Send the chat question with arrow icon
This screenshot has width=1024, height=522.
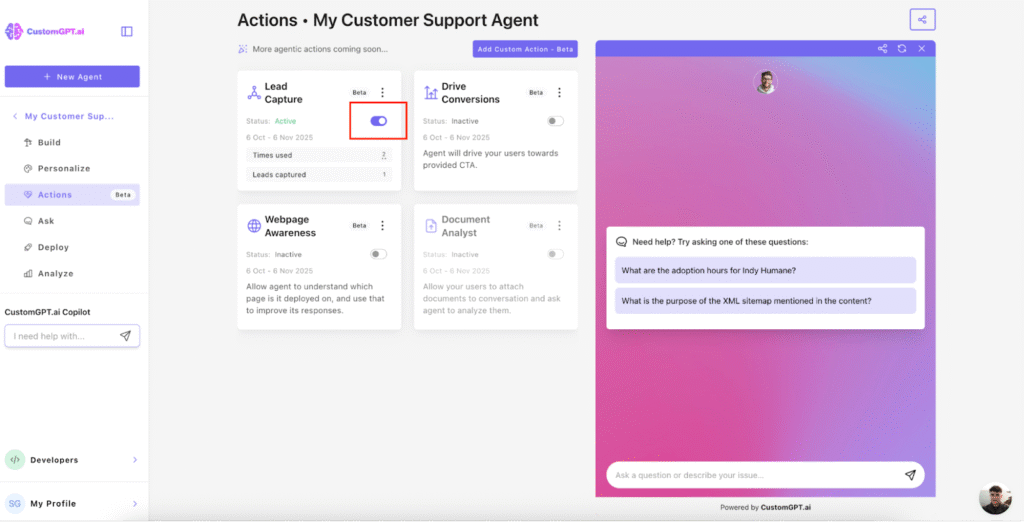tap(910, 475)
